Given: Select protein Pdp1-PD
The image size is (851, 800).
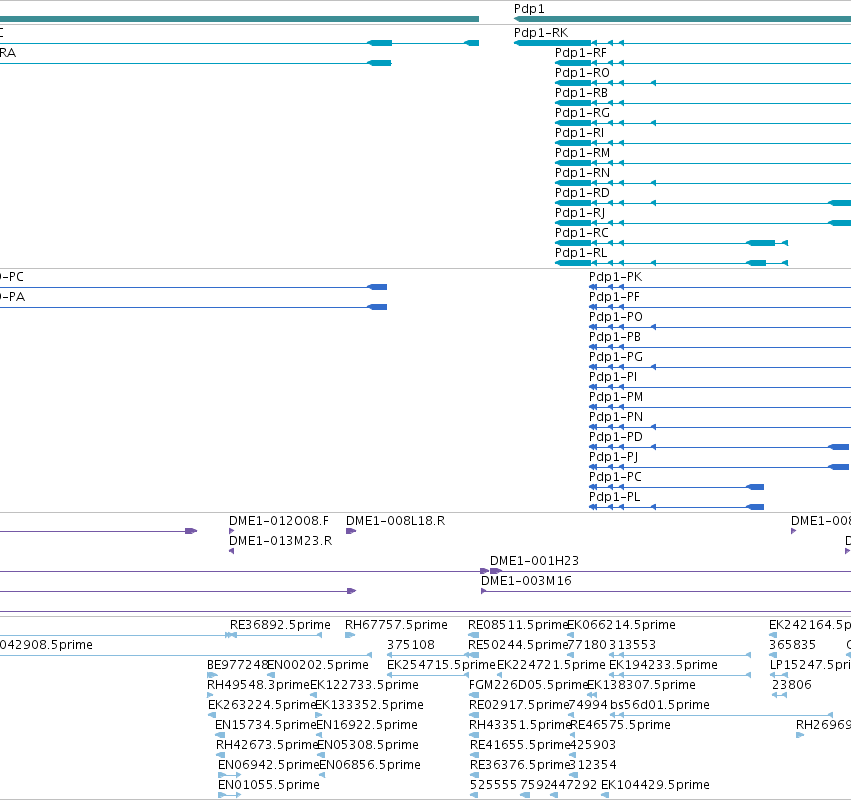Looking at the screenshot, I should 615,437.
